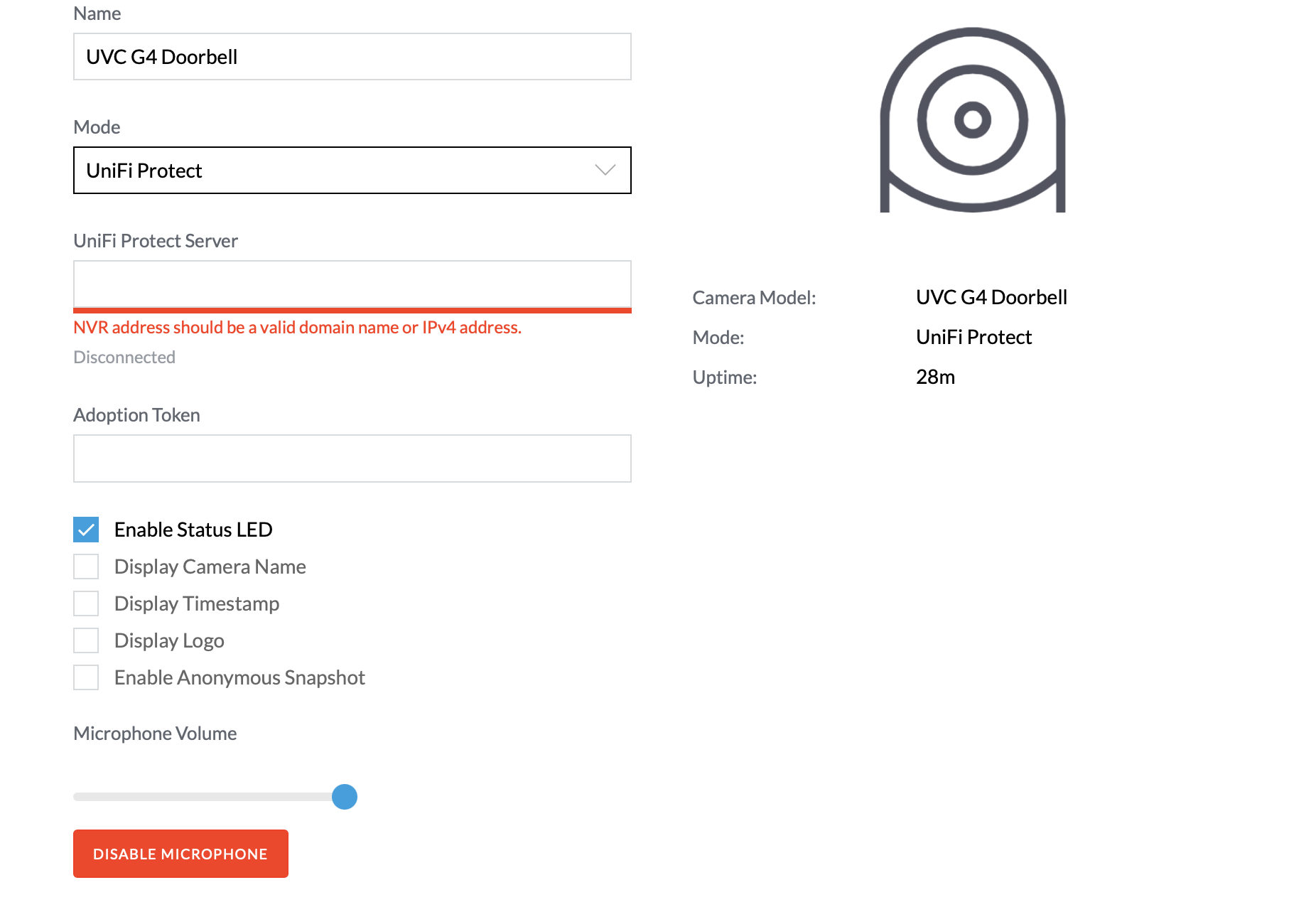Click the Microphone Volume label
Screen dimensions: 1316x907
(155, 734)
